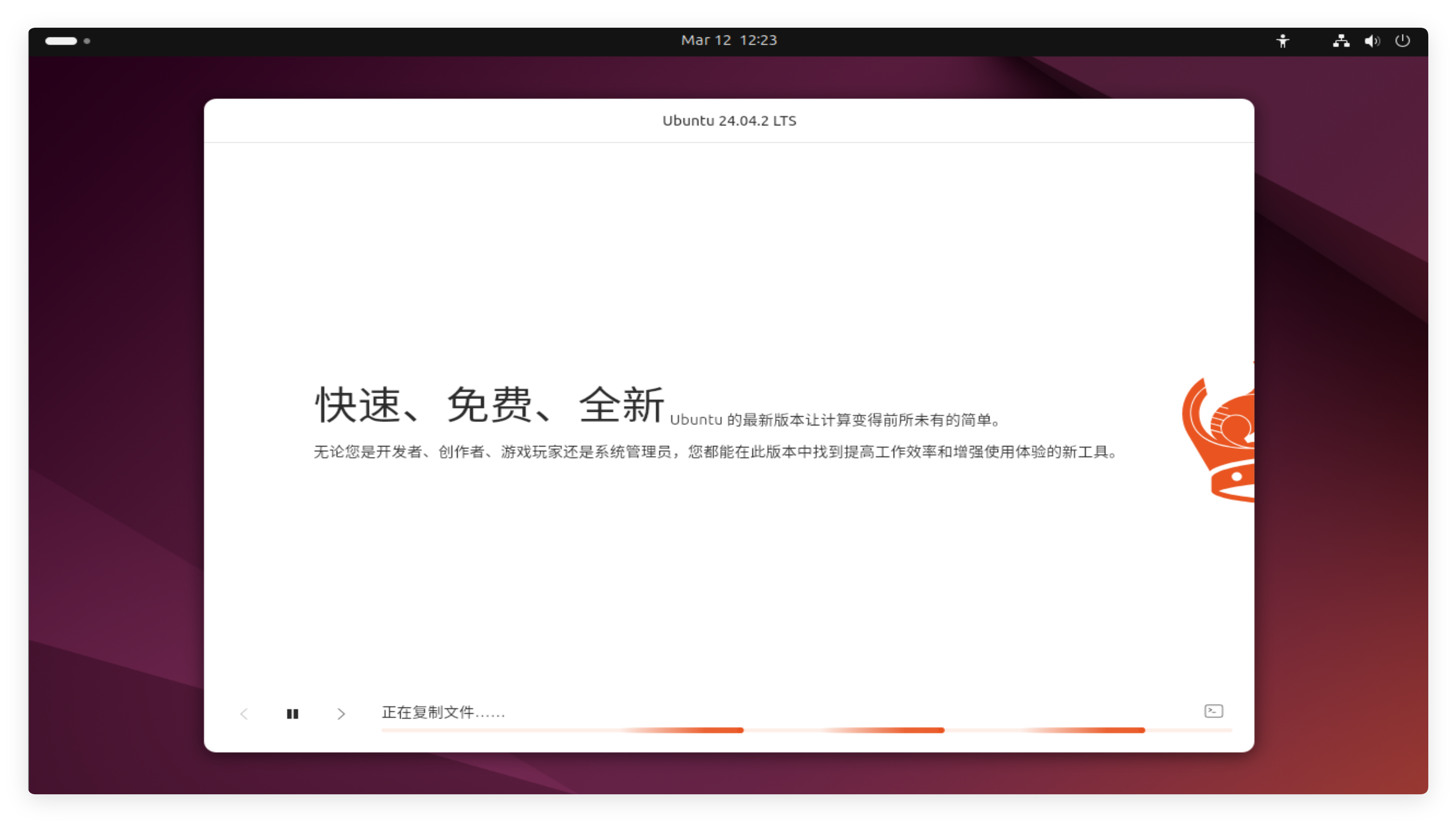The image size is (1456, 822).
Task: Open the wired network status icon
Action: pyautogui.click(x=1341, y=41)
